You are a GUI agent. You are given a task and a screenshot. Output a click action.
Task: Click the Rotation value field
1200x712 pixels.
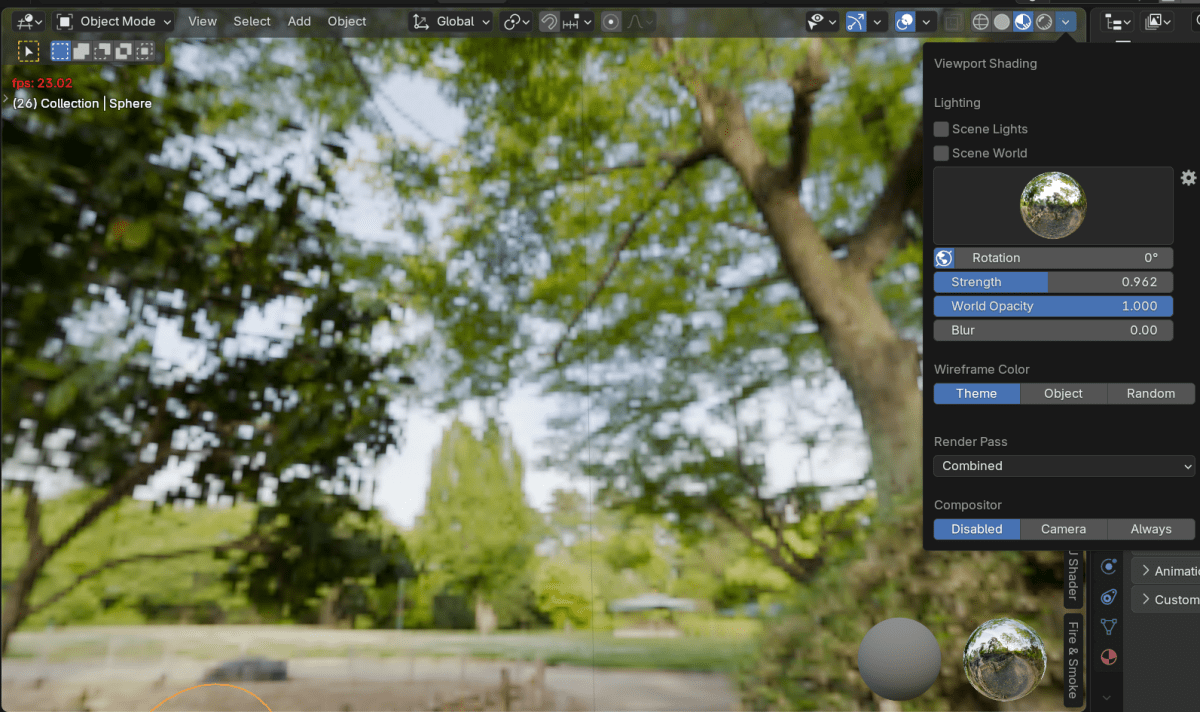[x=1063, y=258]
